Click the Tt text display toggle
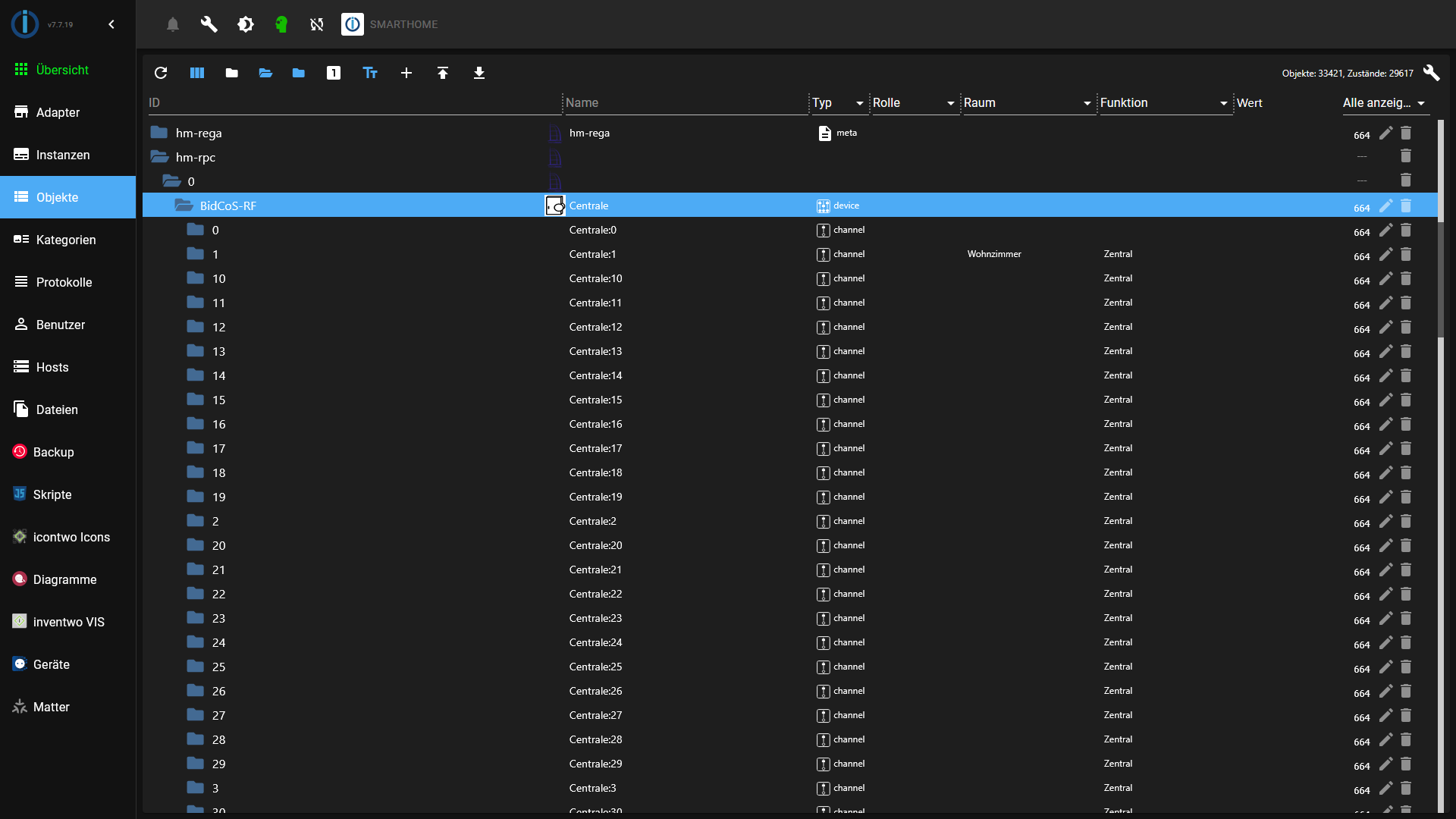 [x=370, y=73]
